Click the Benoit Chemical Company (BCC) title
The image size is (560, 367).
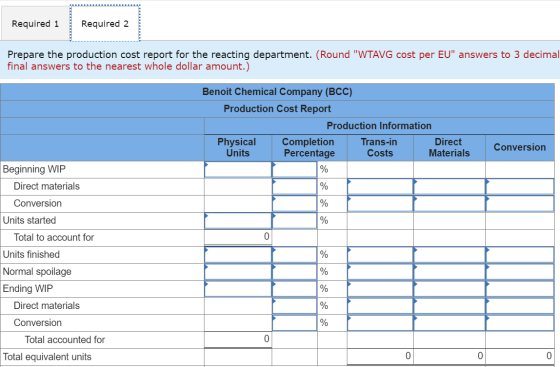pyautogui.click(x=277, y=92)
